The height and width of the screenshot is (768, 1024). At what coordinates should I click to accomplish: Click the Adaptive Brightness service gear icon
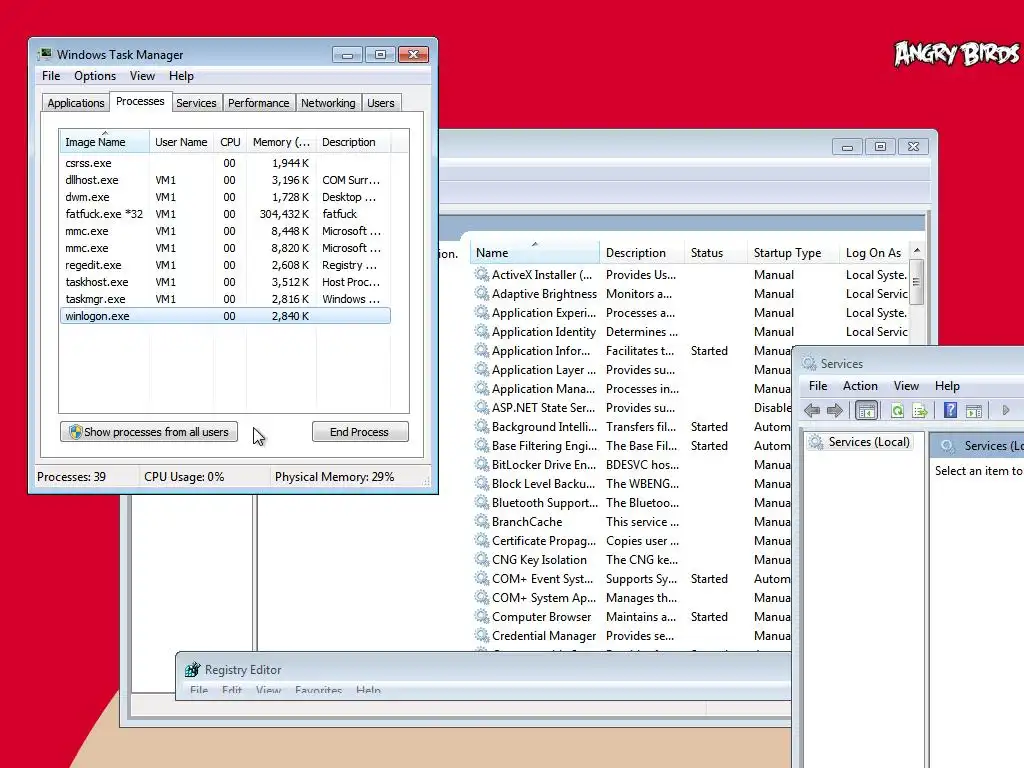click(x=481, y=293)
